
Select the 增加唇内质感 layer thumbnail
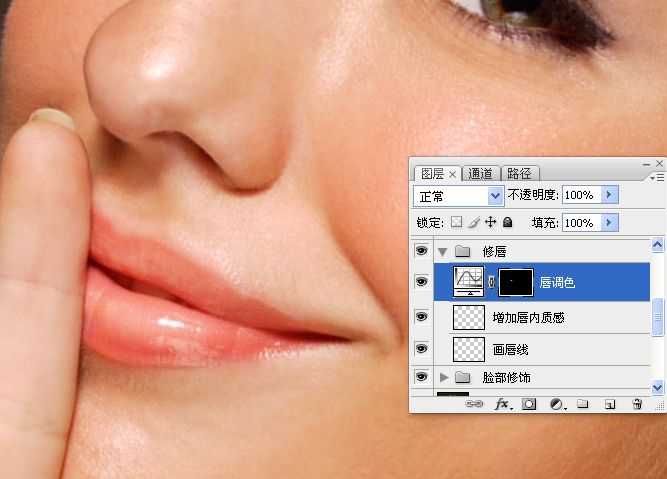pos(469,317)
